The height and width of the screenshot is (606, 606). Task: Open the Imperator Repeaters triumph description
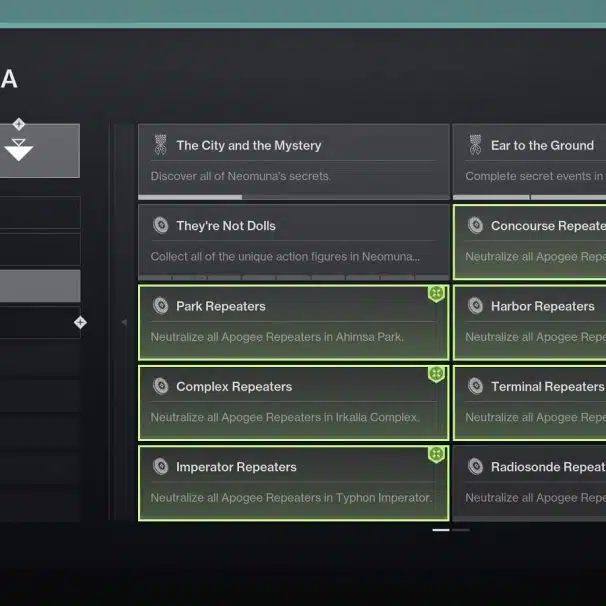pyautogui.click(x=291, y=498)
